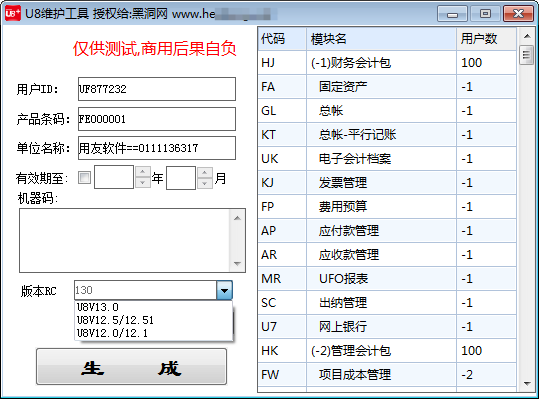Click the 用户ID input field

tap(157, 89)
